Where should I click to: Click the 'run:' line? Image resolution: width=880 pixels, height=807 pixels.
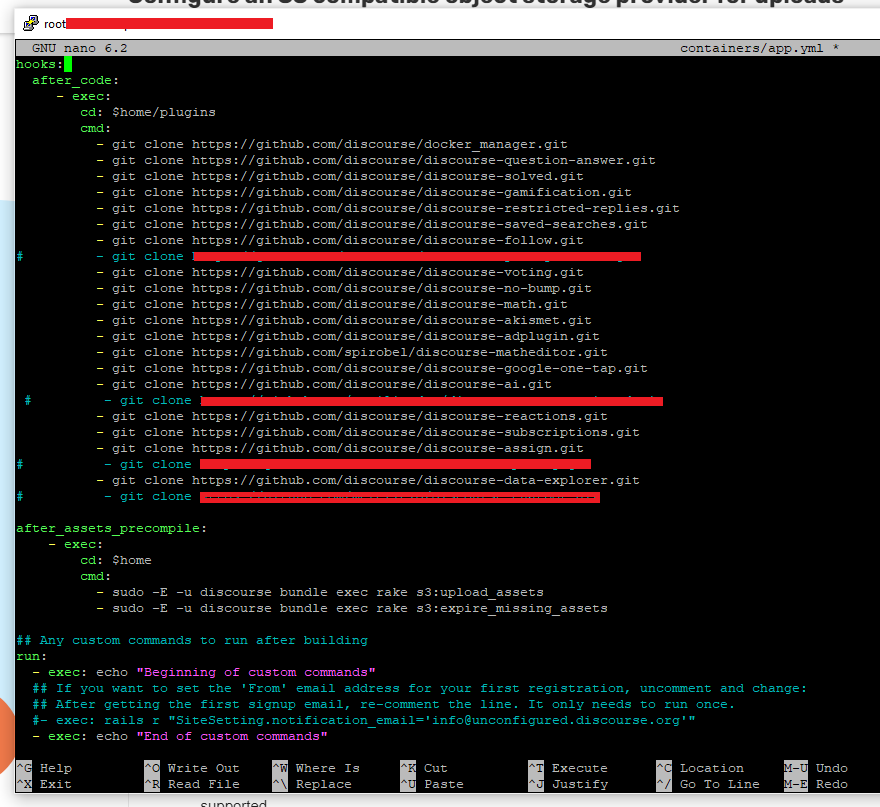(x=31, y=656)
